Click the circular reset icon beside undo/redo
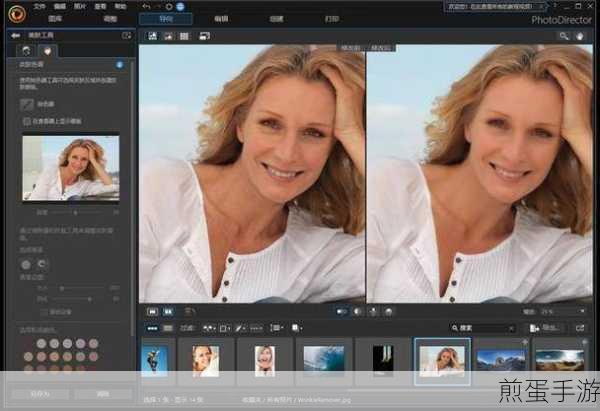Image resolution: width=600 pixels, height=411 pixels. tap(169, 7)
